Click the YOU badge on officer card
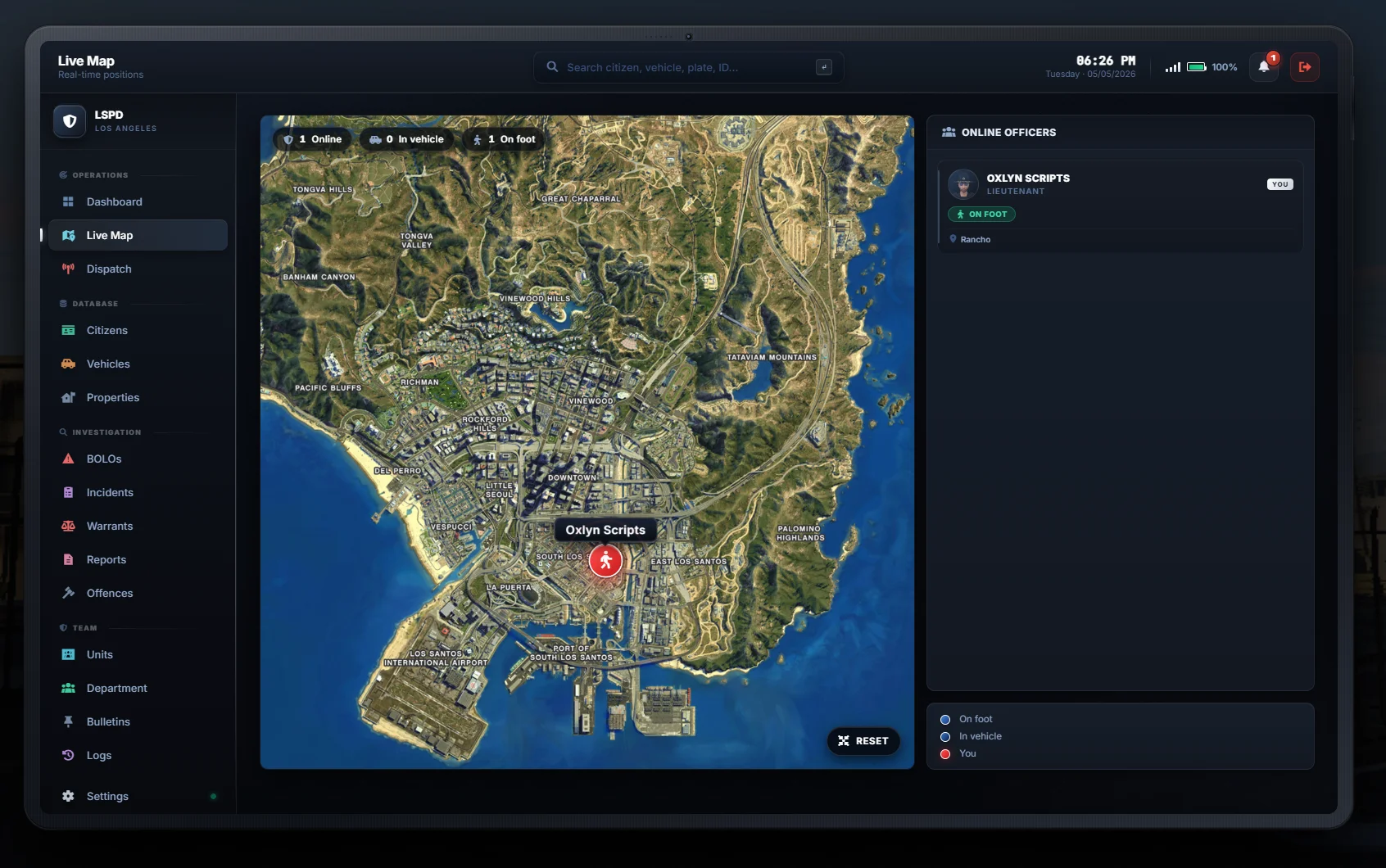 1280,184
